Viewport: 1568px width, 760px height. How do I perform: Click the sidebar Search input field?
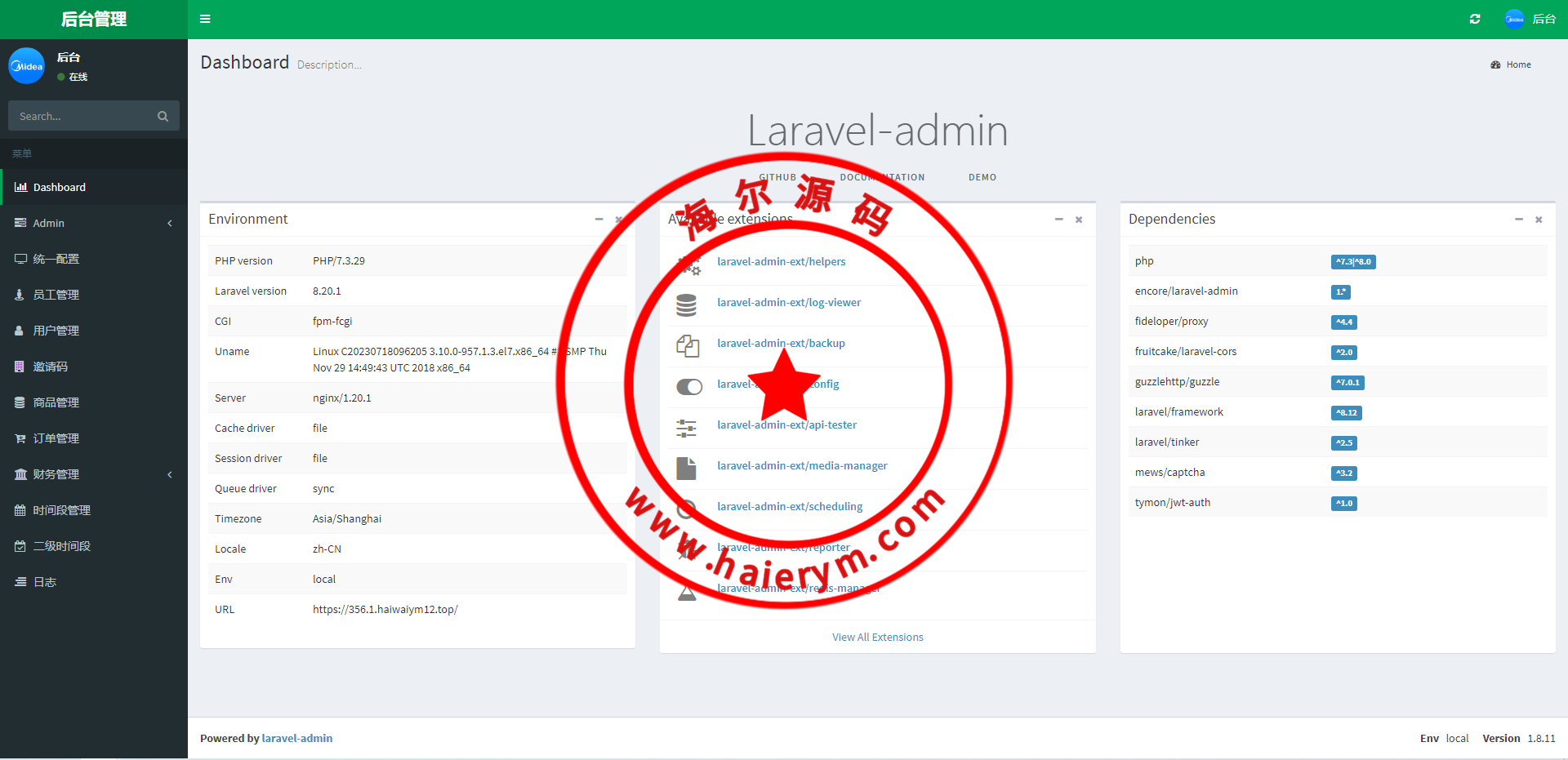click(82, 117)
